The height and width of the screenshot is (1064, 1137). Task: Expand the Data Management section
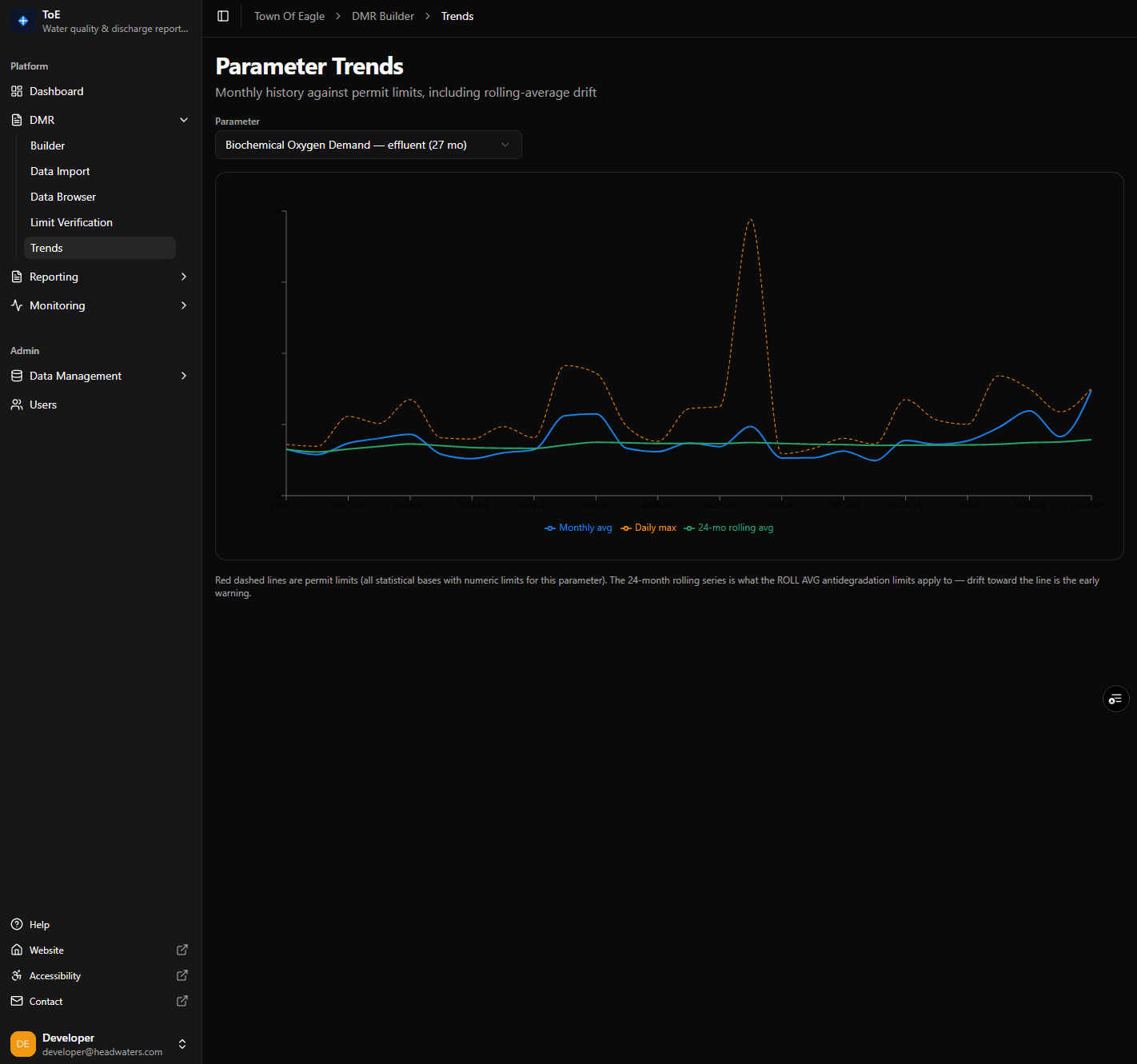point(101,376)
